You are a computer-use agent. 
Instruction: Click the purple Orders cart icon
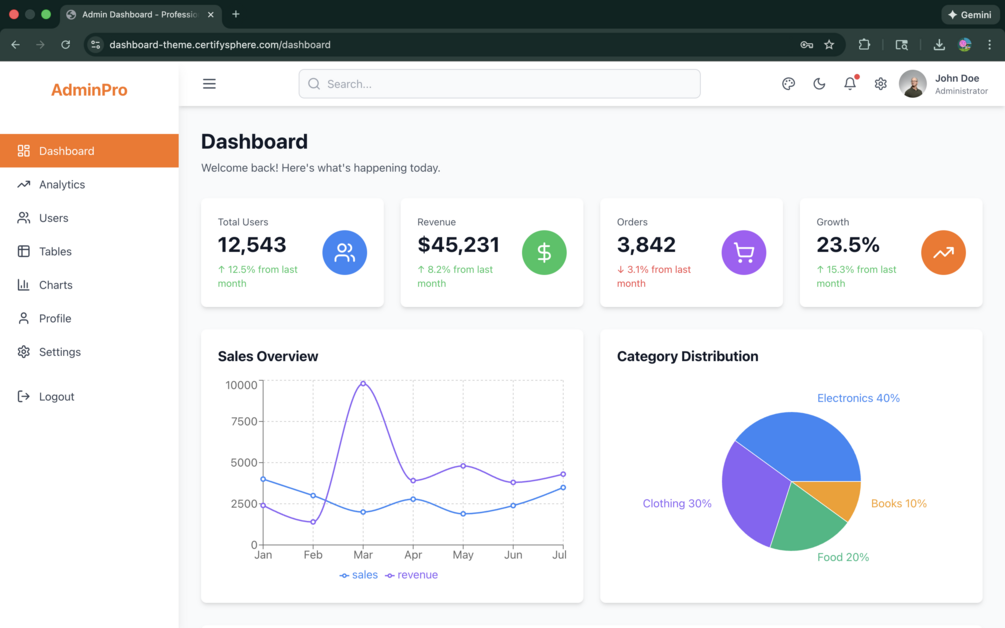tap(744, 252)
